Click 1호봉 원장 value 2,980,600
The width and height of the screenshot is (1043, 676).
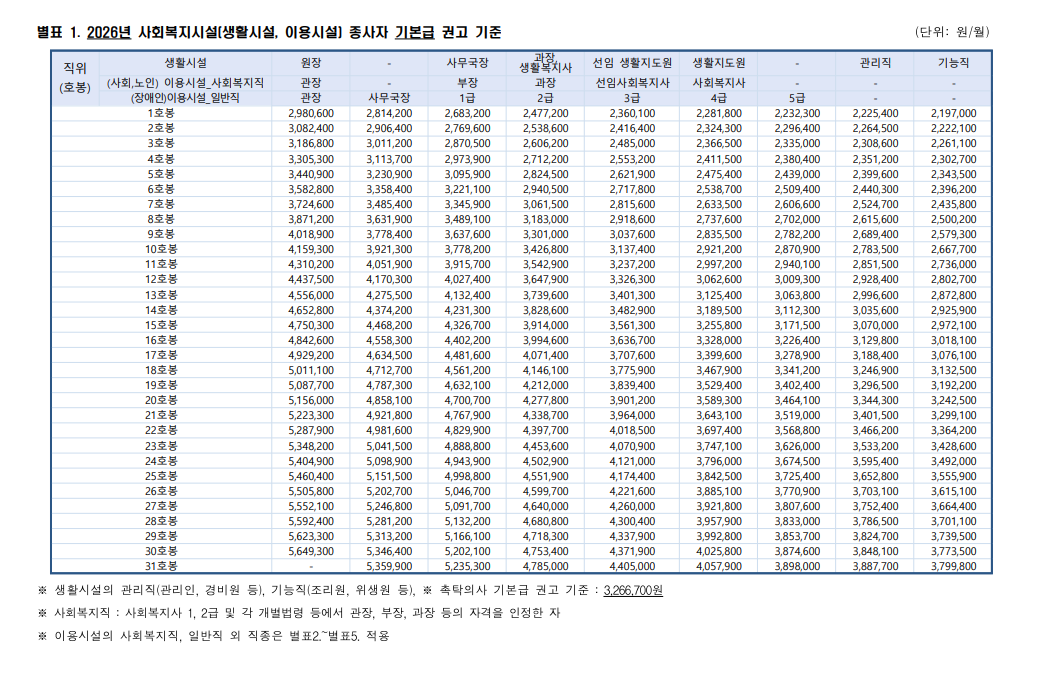(x=311, y=113)
